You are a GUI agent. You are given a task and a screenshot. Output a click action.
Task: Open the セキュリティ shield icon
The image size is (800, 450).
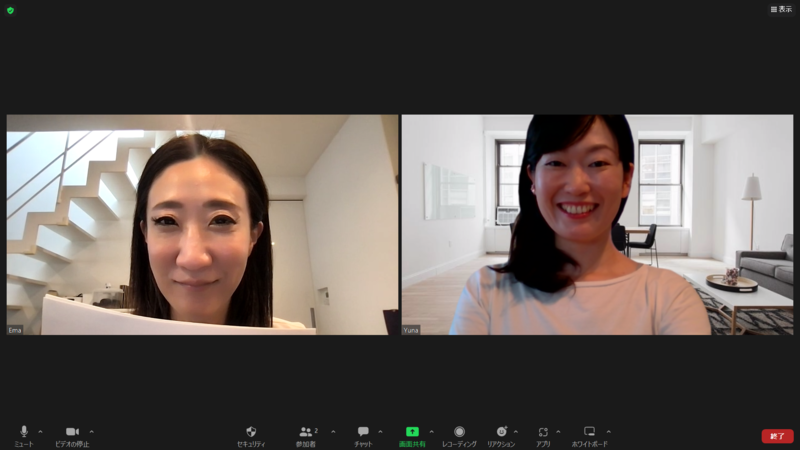pos(251,432)
